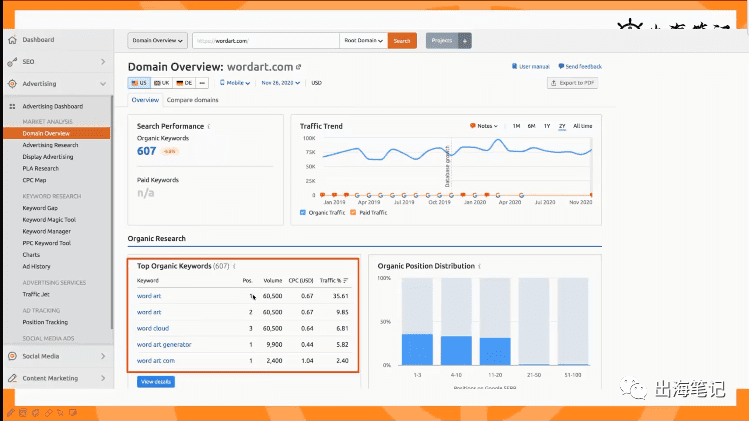The width and height of the screenshot is (749, 421).
Task: Click the Projects button
Action: (x=442, y=41)
